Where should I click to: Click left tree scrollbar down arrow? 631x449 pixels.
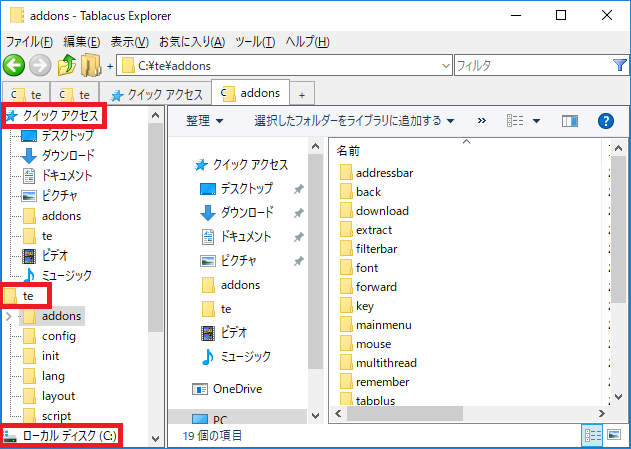[155, 438]
